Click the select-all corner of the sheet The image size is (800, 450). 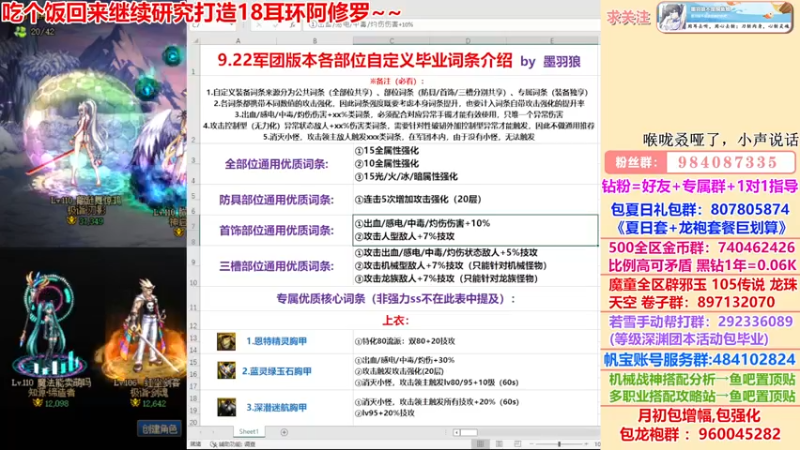coord(194,41)
